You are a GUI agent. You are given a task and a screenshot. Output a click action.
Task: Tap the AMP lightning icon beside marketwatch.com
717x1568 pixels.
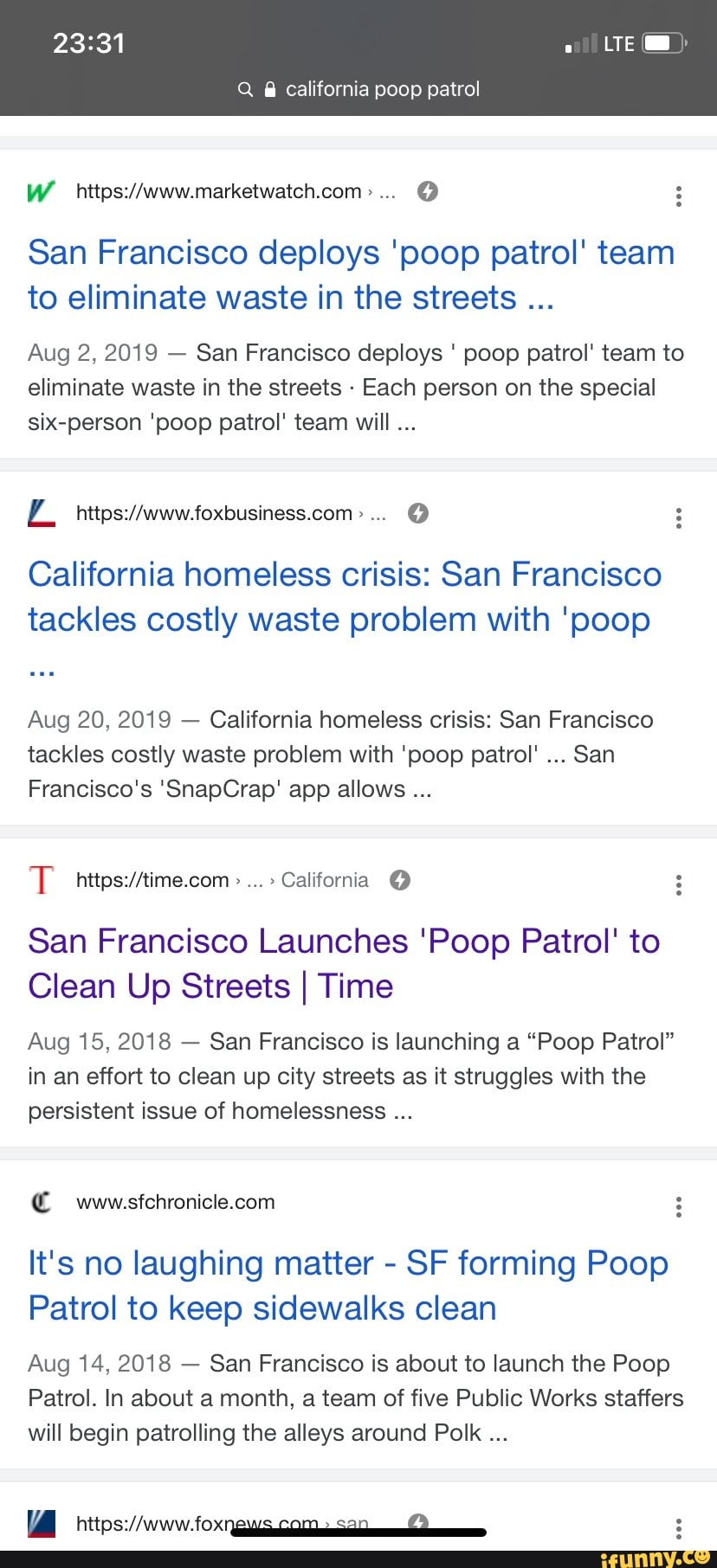(x=427, y=191)
